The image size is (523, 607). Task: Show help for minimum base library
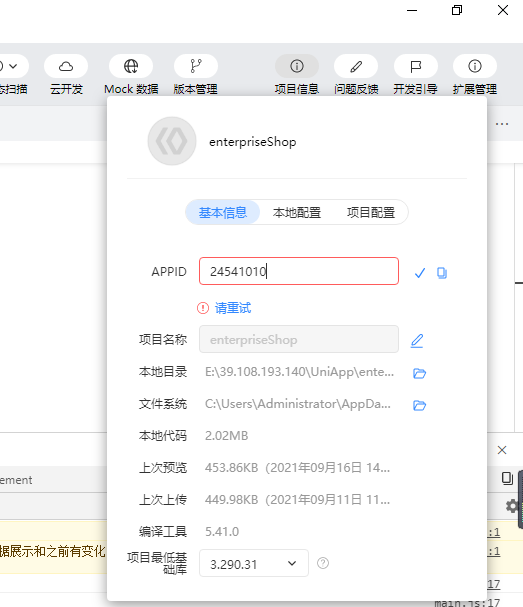323,563
